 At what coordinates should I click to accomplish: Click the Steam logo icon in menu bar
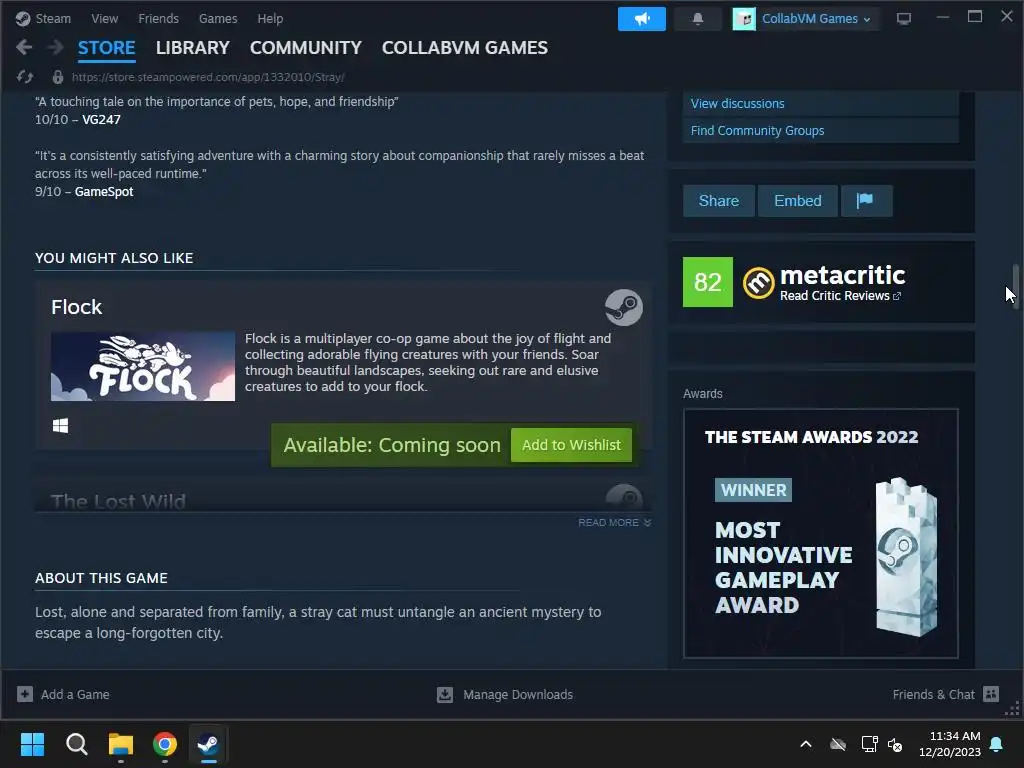(23, 18)
